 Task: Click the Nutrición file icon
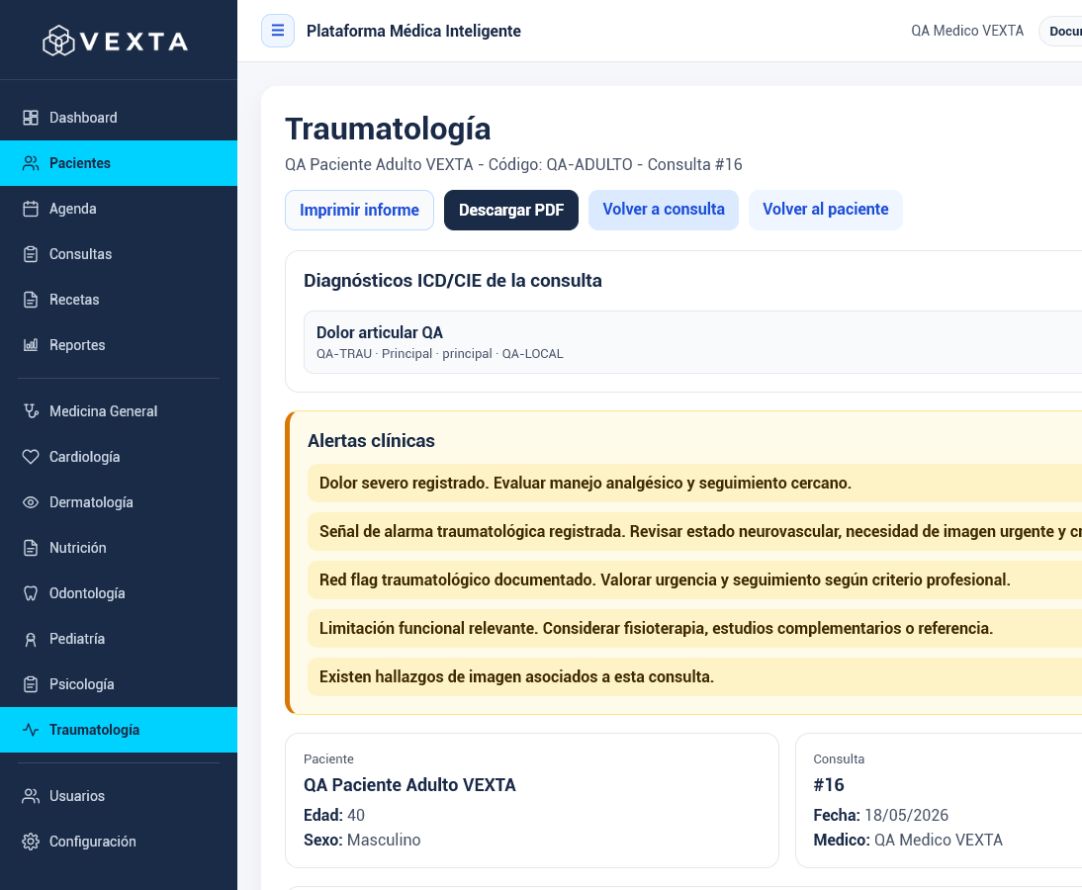30,548
